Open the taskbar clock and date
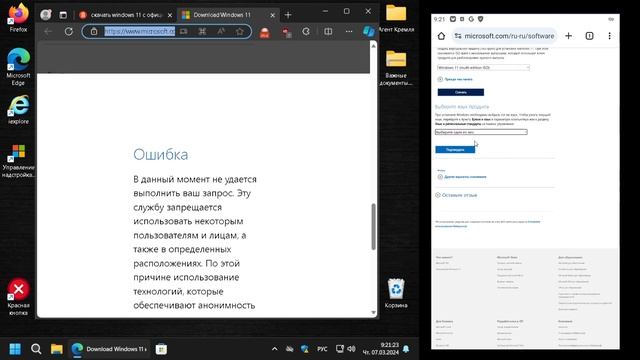This screenshot has width=640, height=360. 381,349
